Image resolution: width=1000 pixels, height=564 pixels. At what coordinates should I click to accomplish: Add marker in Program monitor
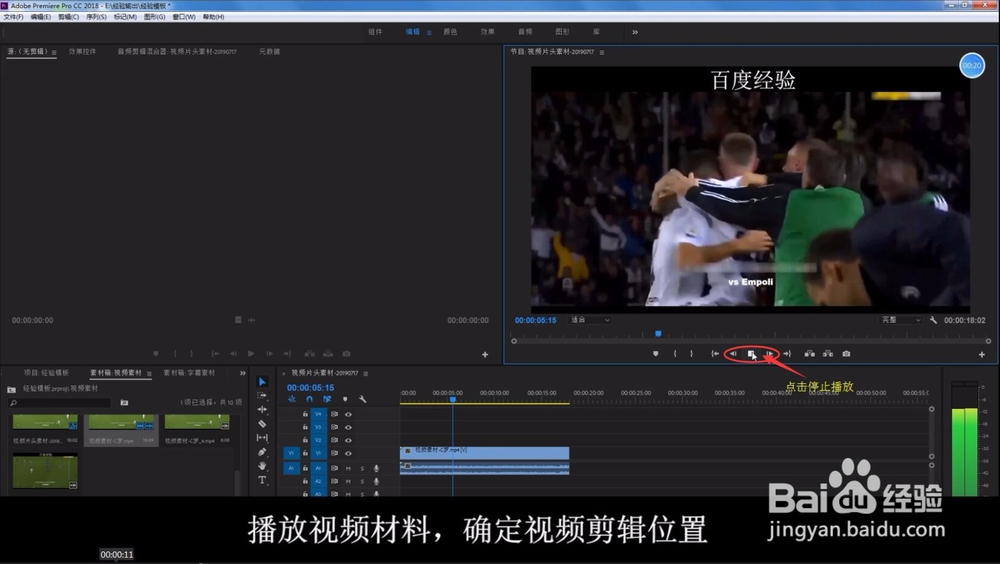pos(656,353)
